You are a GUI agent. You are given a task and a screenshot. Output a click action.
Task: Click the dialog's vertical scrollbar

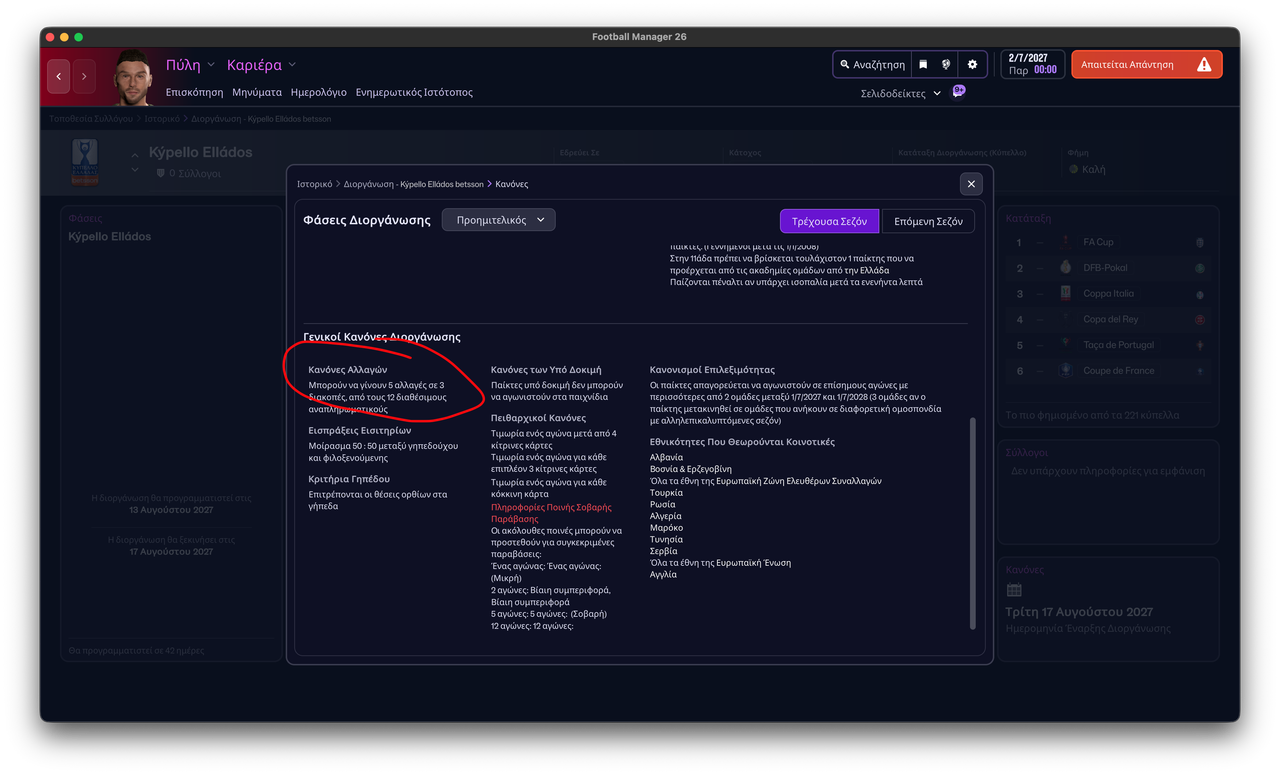pos(972,523)
